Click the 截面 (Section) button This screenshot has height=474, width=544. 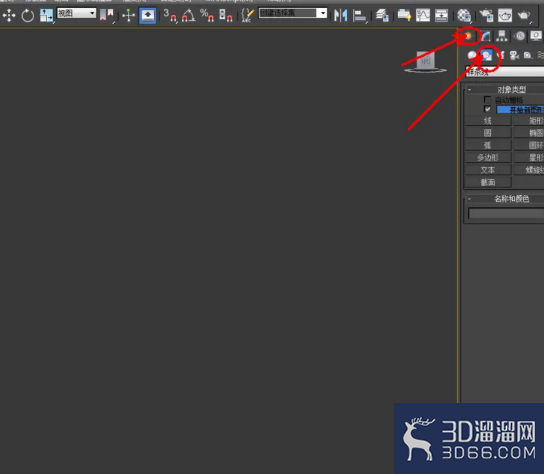click(x=488, y=182)
